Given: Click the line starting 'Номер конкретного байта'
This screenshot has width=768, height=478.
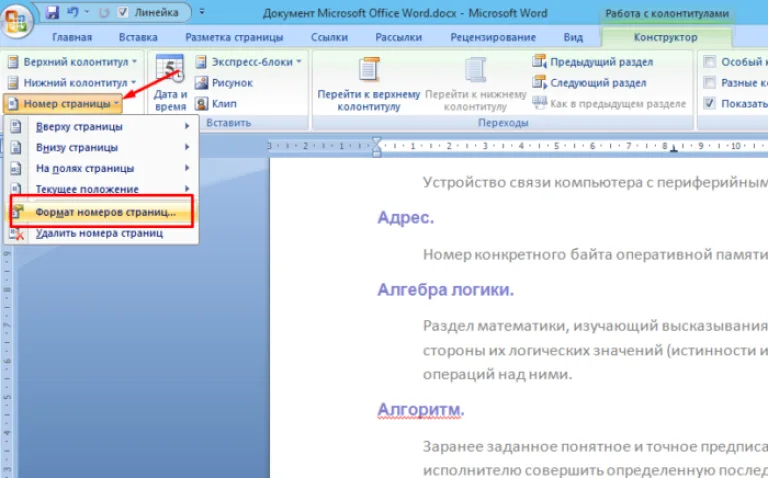Looking at the screenshot, I should click(x=595, y=254).
